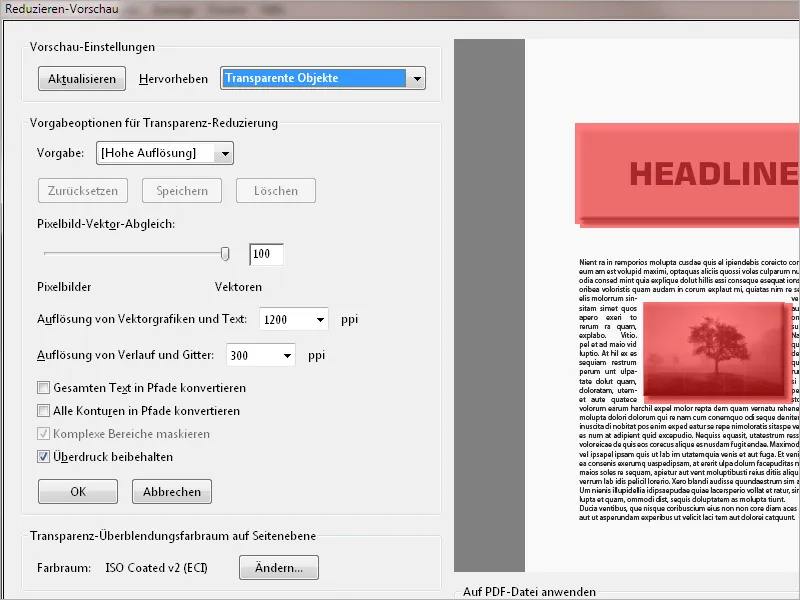Enable Gesamten Text in Pfade konvertieren
The image size is (800, 600).
point(43,388)
